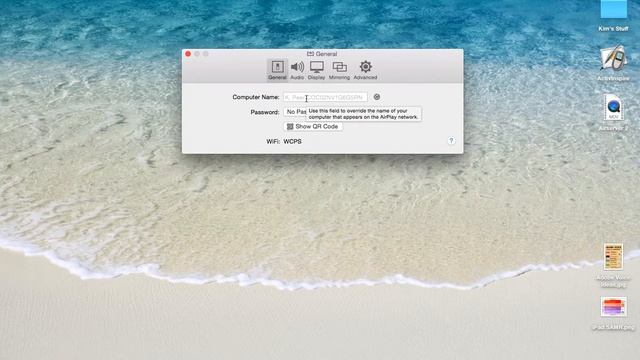Close the General preferences window
The image size is (640, 360).
pyautogui.click(x=188, y=54)
